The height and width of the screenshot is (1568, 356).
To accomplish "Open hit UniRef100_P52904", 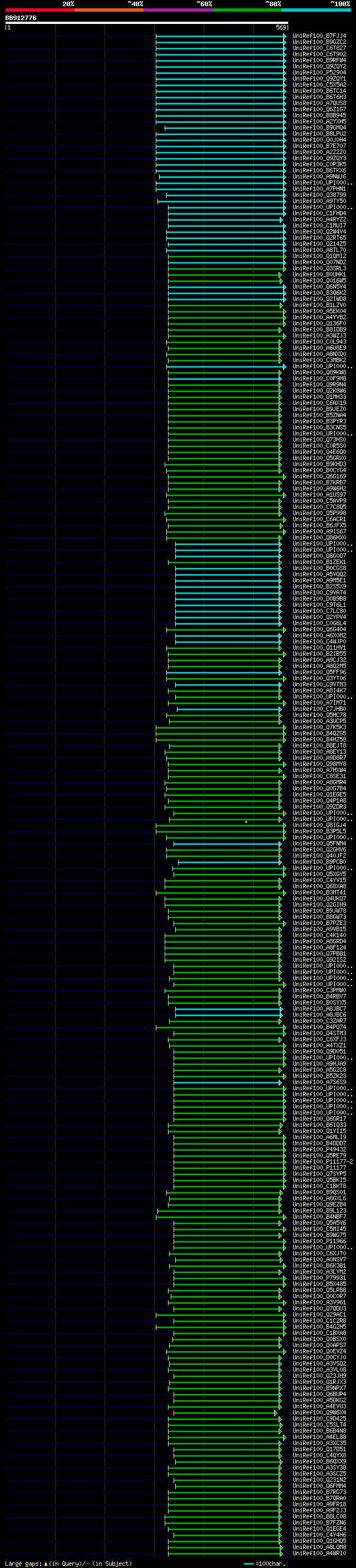I will (319, 72).
